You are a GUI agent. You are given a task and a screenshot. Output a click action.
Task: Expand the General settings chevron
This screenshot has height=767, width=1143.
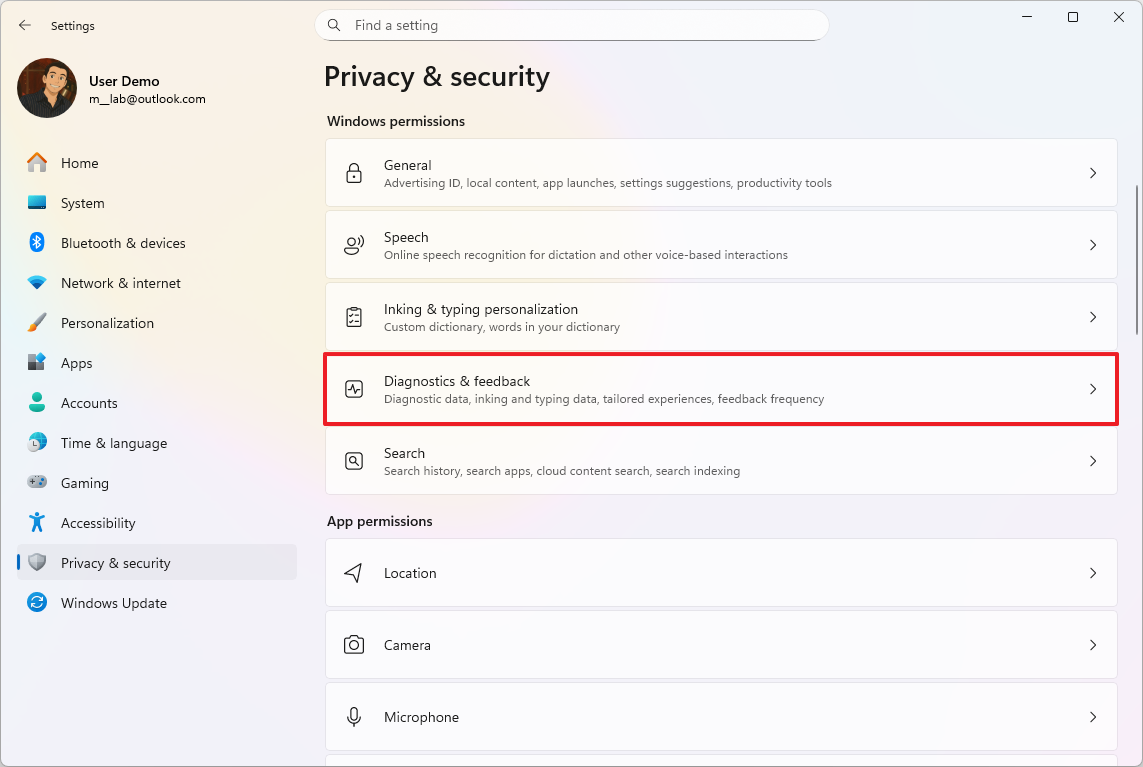tap(1093, 173)
